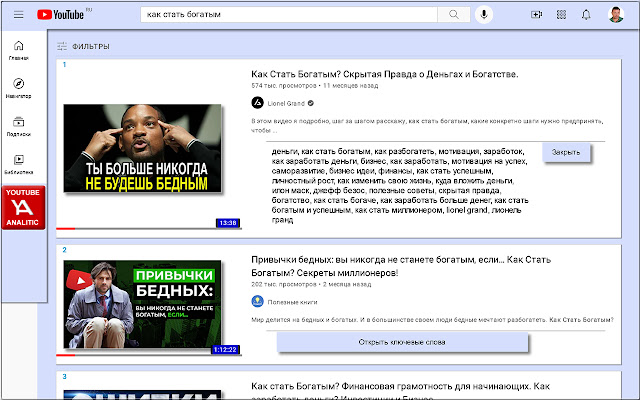
Task: Open the YouTube apps grid
Action: point(561,15)
